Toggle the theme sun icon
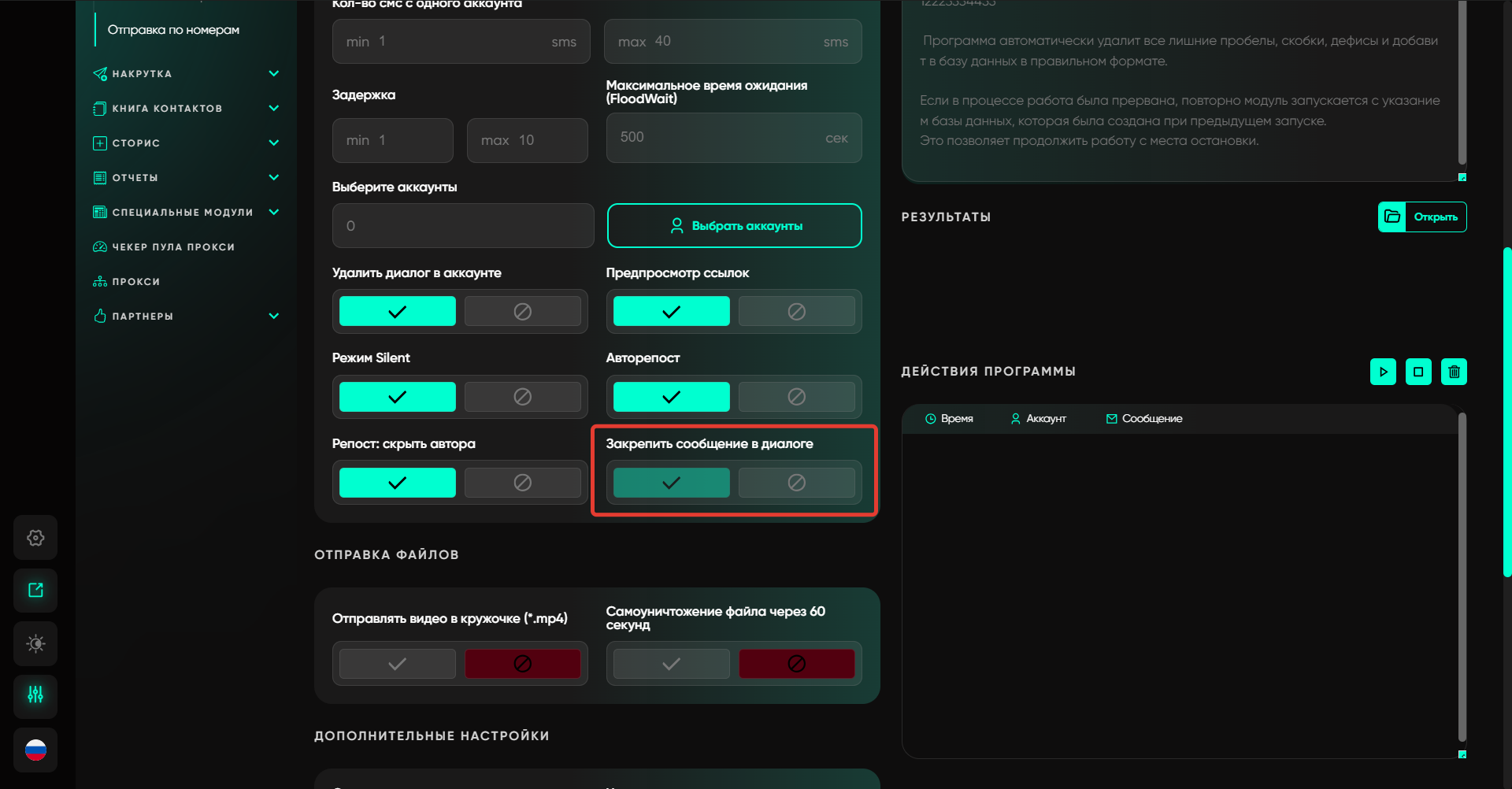This screenshot has width=1512, height=789. pos(35,643)
